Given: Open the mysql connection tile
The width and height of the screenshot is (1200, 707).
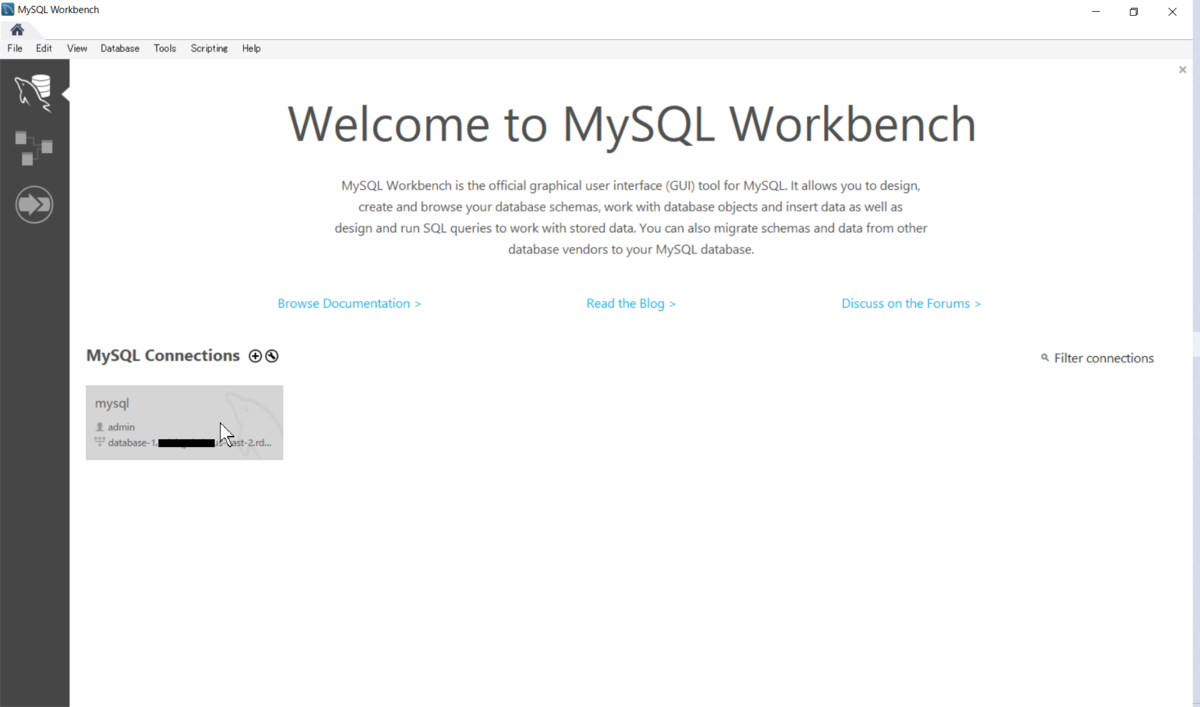Looking at the screenshot, I should [184, 422].
